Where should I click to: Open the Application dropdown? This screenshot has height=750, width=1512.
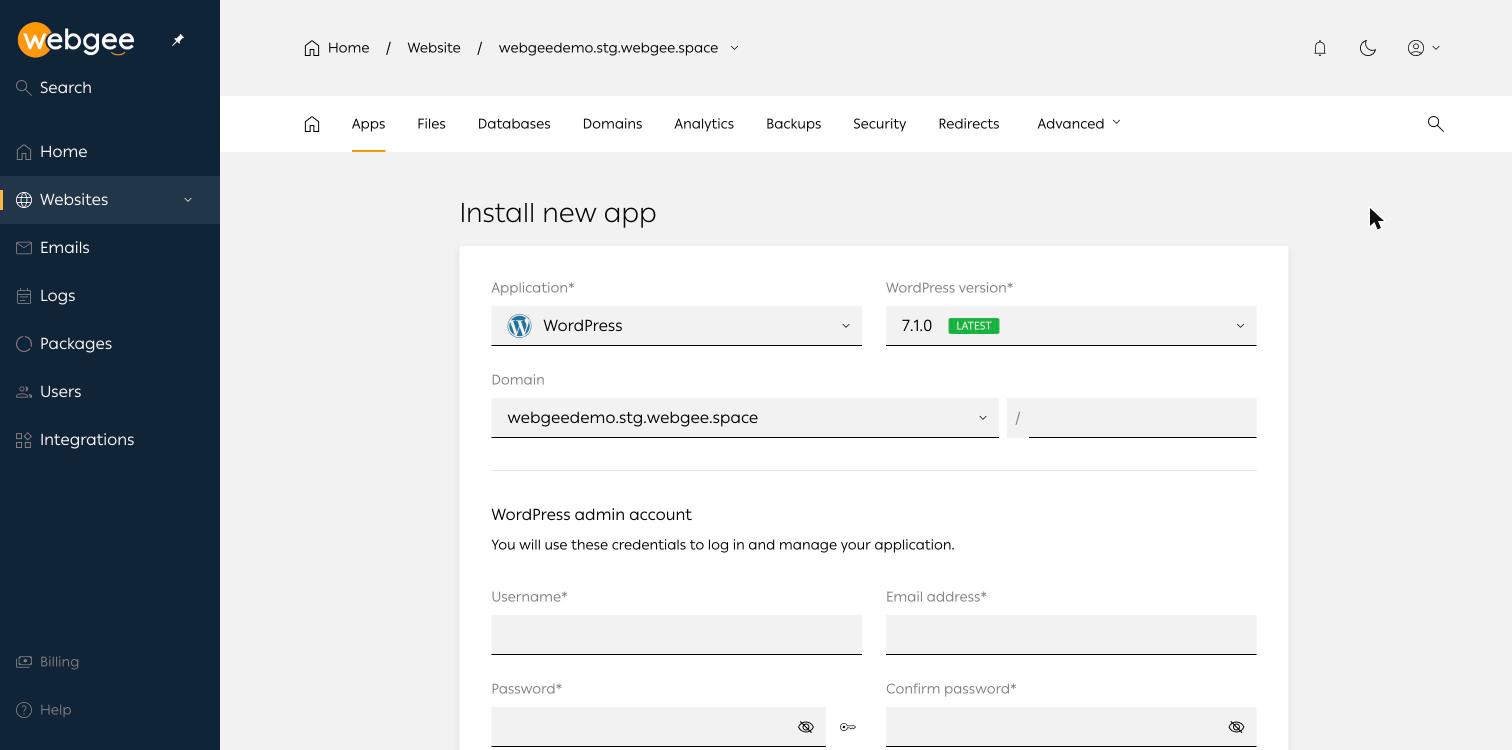pos(676,326)
